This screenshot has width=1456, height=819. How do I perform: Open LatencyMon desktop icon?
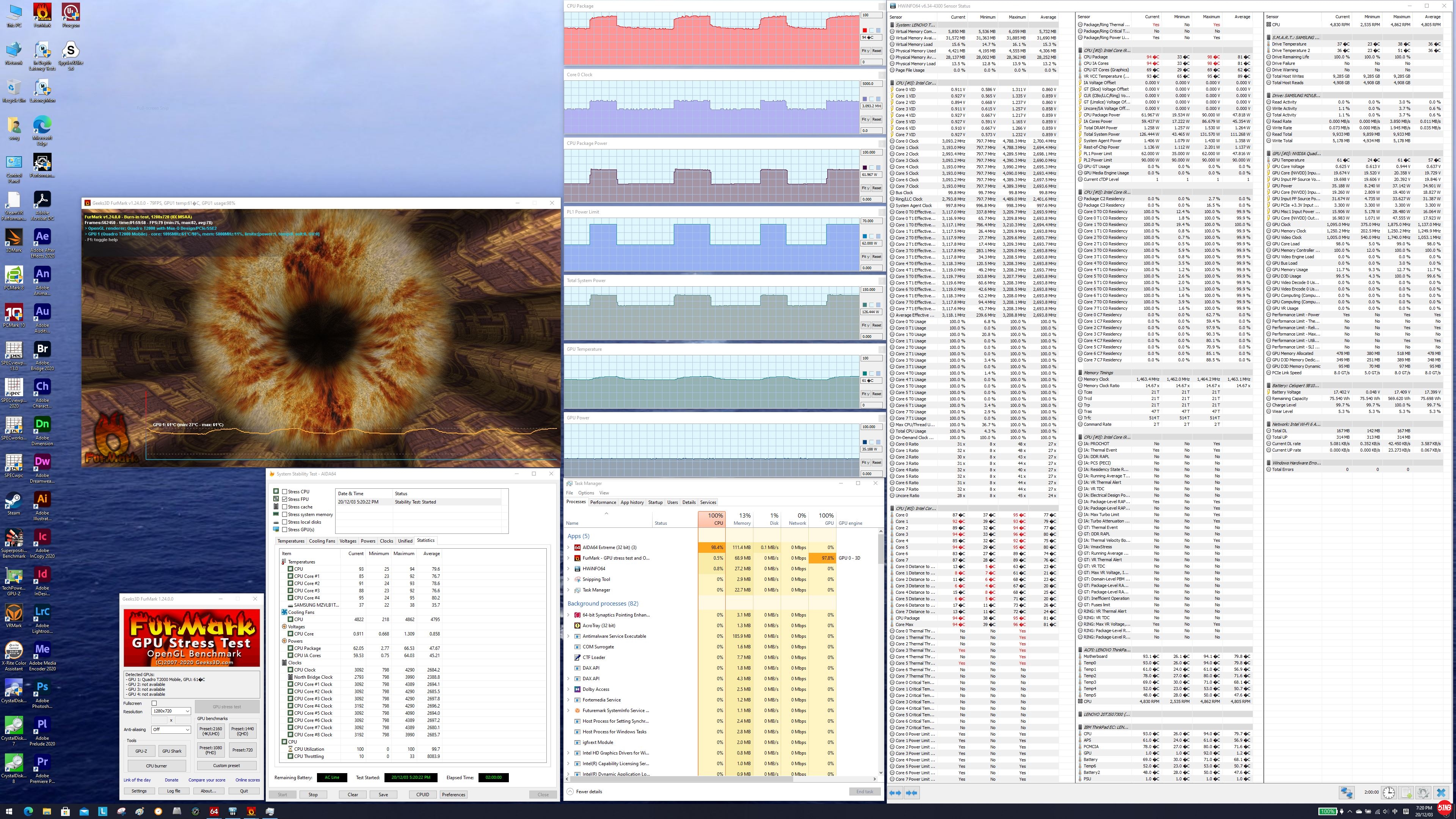click(42, 91)
